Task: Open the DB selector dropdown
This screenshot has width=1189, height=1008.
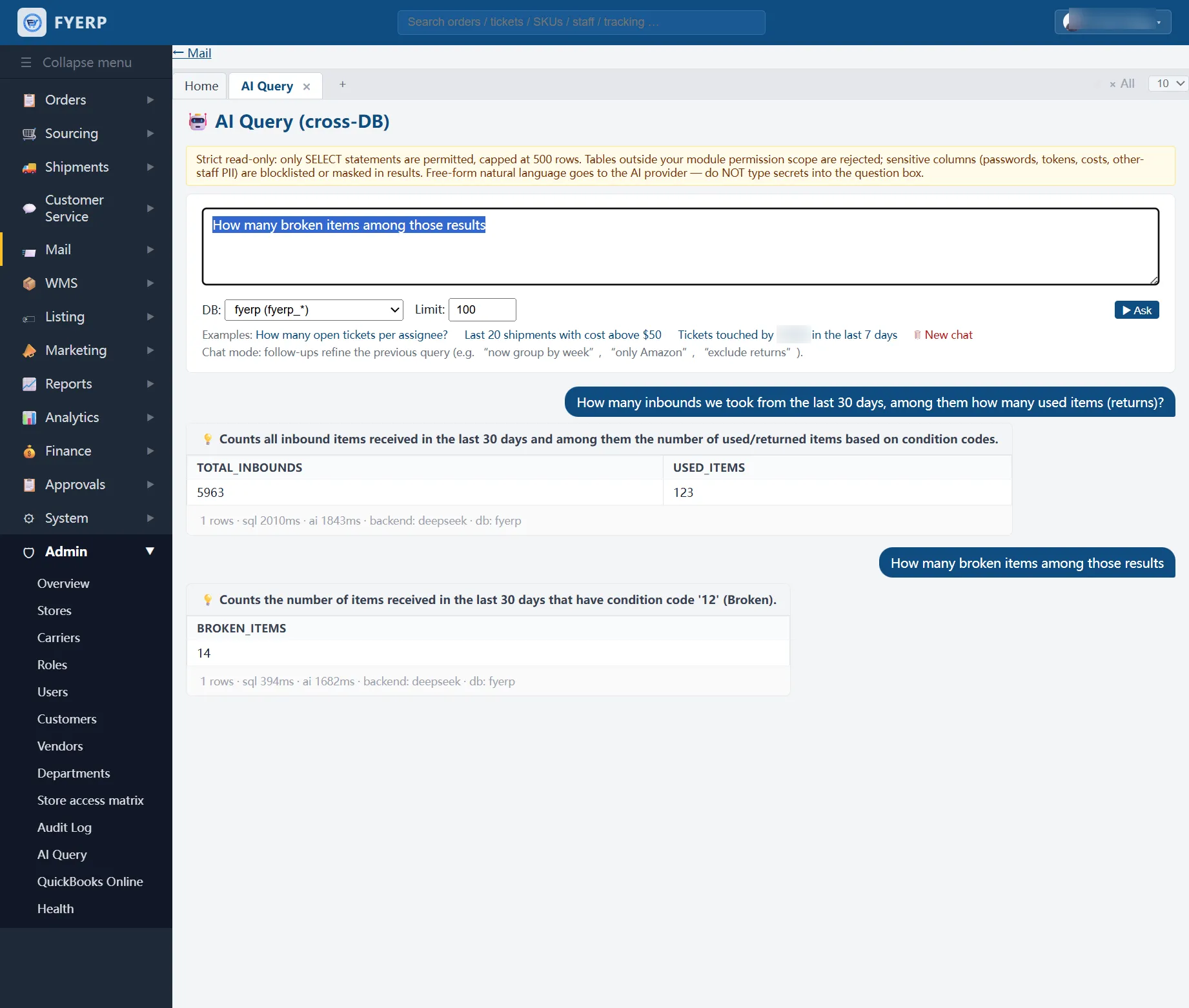Action: (x=314, y=310)
